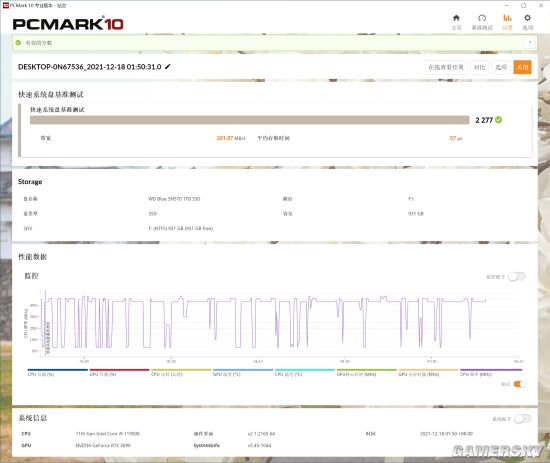Open the Home tab icon
This screenshot has width=550, height=463.
pyautogui.click(x=456, y=18)
